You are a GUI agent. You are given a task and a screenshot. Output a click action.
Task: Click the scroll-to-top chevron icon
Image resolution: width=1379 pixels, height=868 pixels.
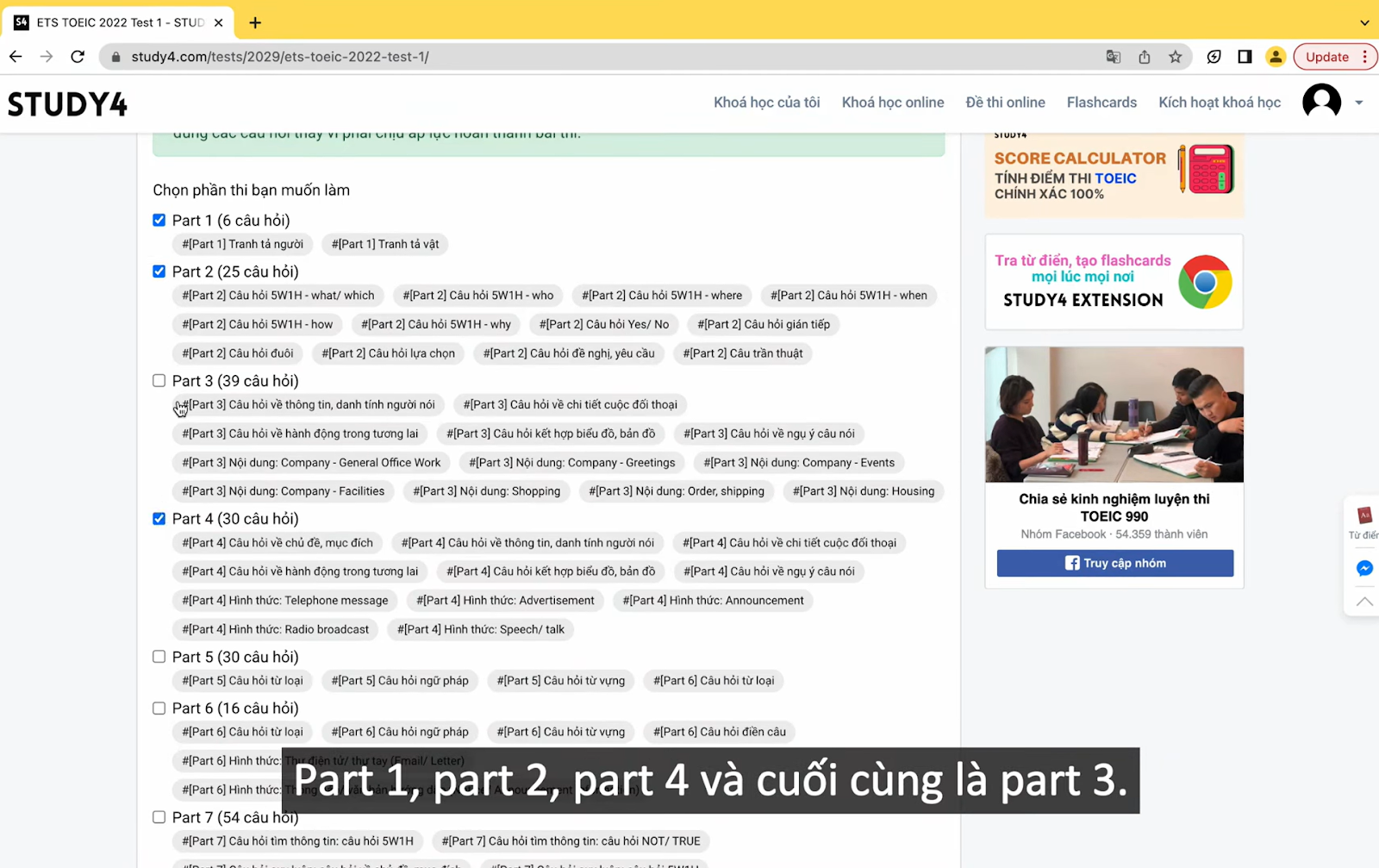tap(1364, 602)
